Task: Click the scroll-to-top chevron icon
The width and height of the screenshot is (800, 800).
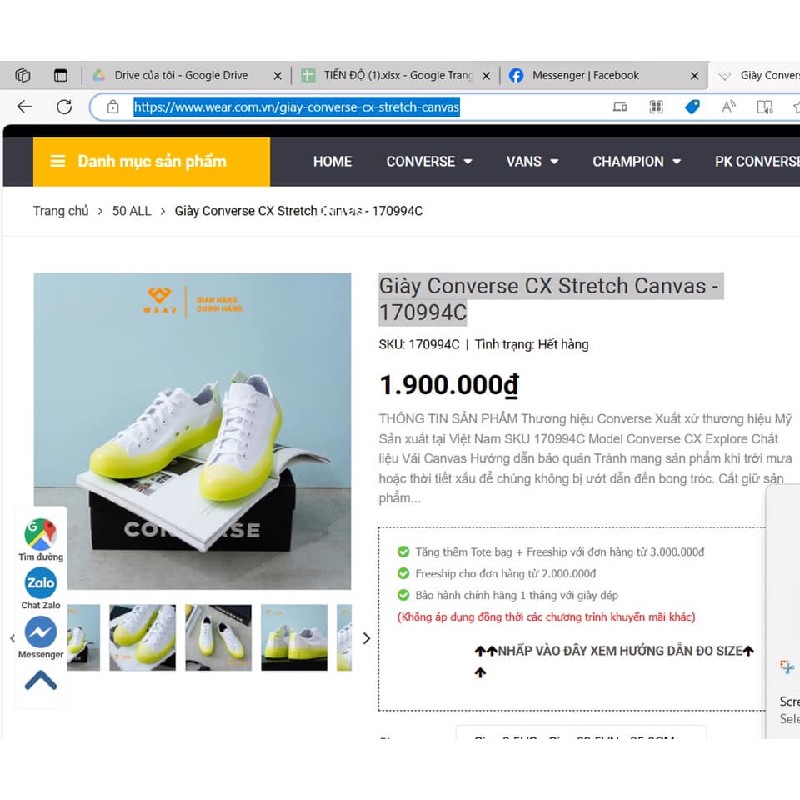Action: 41,681
